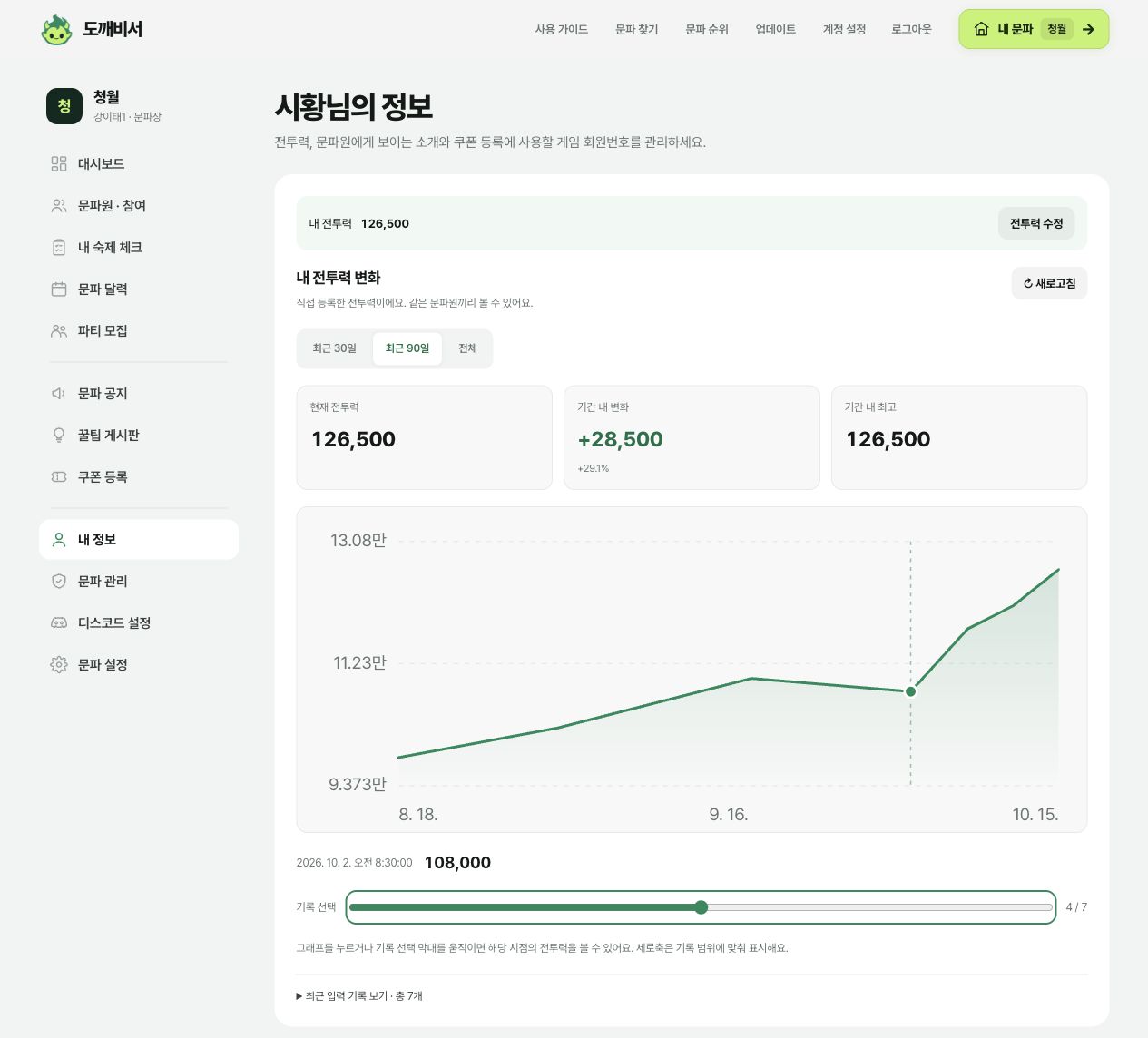Viewport: 1148px width, 1038px height.
Task: Click the home icon in 내 문파 button
Action: 981,29
